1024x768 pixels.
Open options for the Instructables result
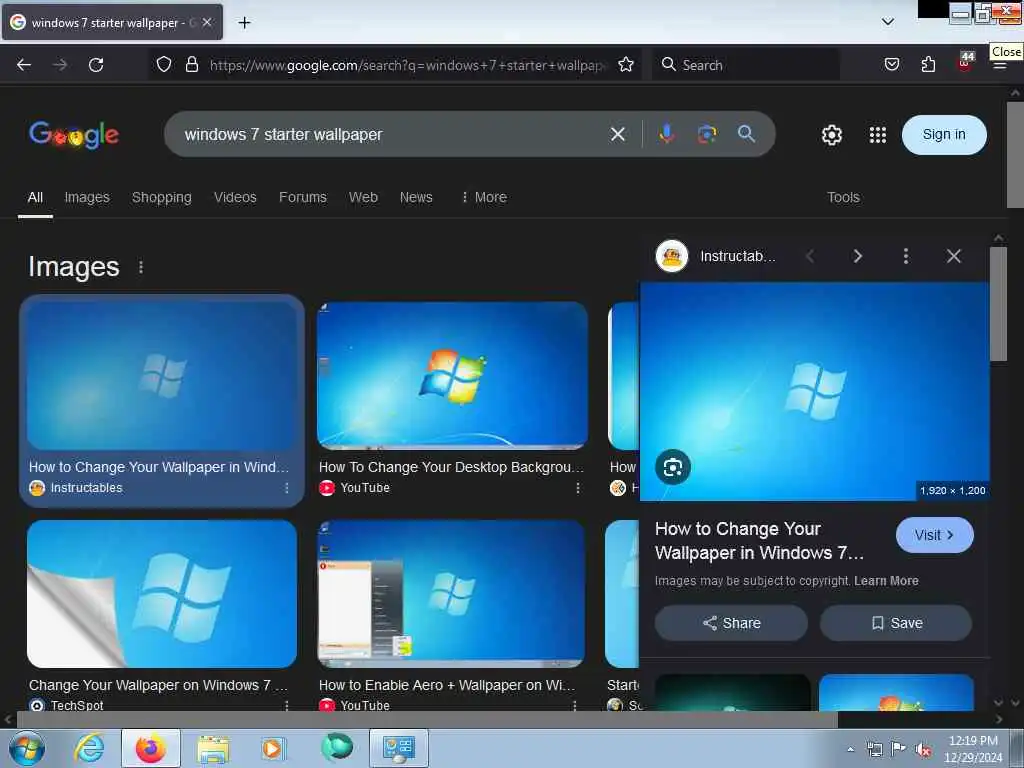(287, 488)
